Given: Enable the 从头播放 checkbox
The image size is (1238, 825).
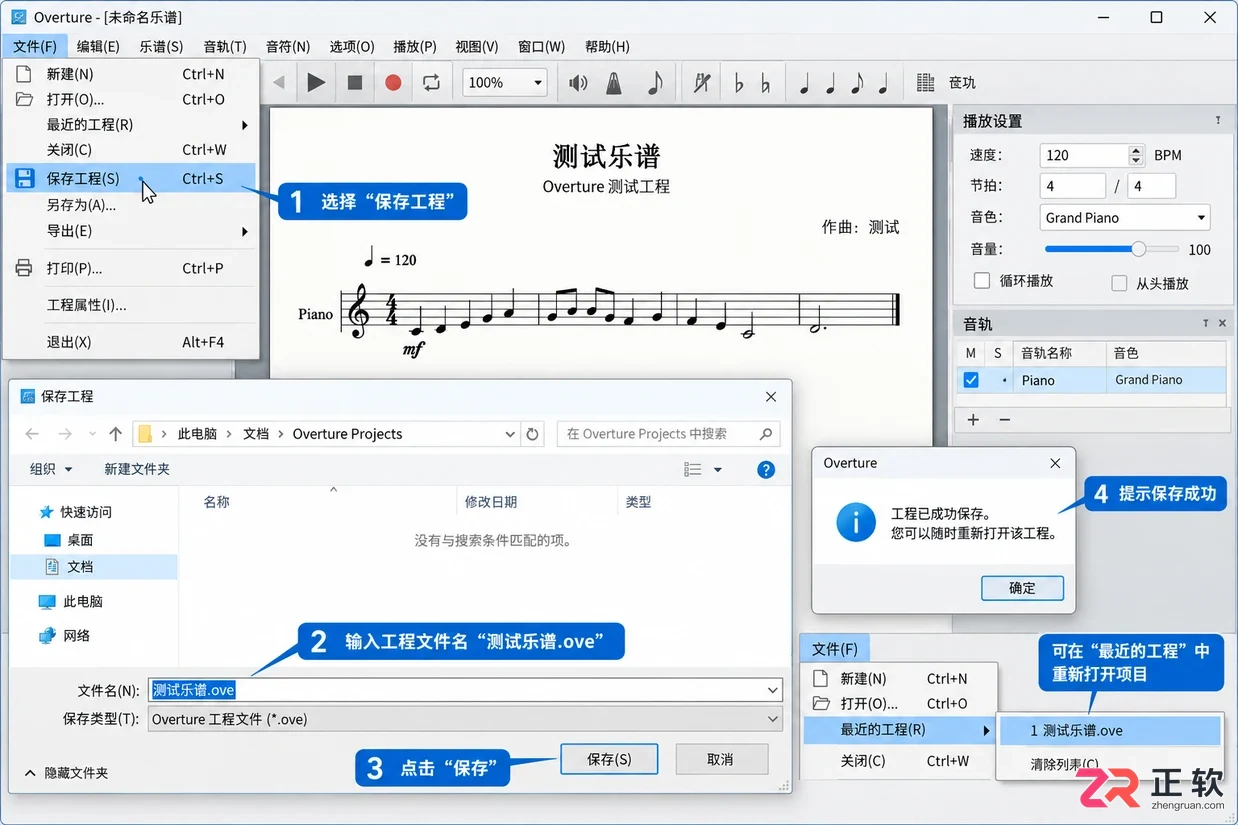Looking at the screenshot, I should coord(1119,283).
